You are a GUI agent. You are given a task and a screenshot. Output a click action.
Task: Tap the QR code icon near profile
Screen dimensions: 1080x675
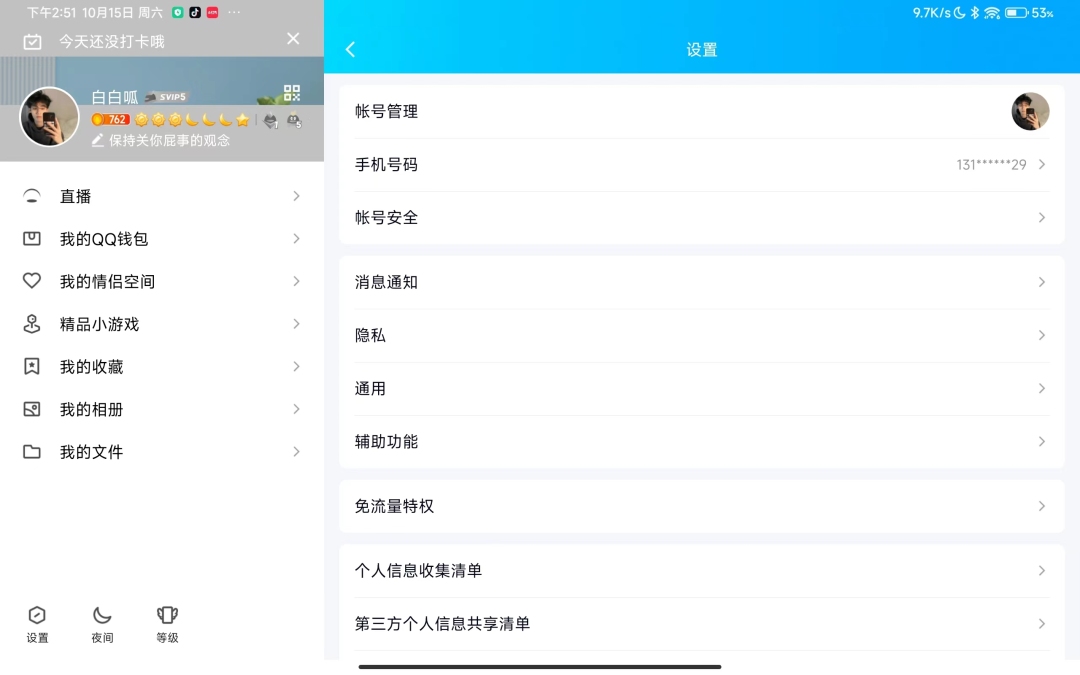pyautogui.click(x=293, y=93)
